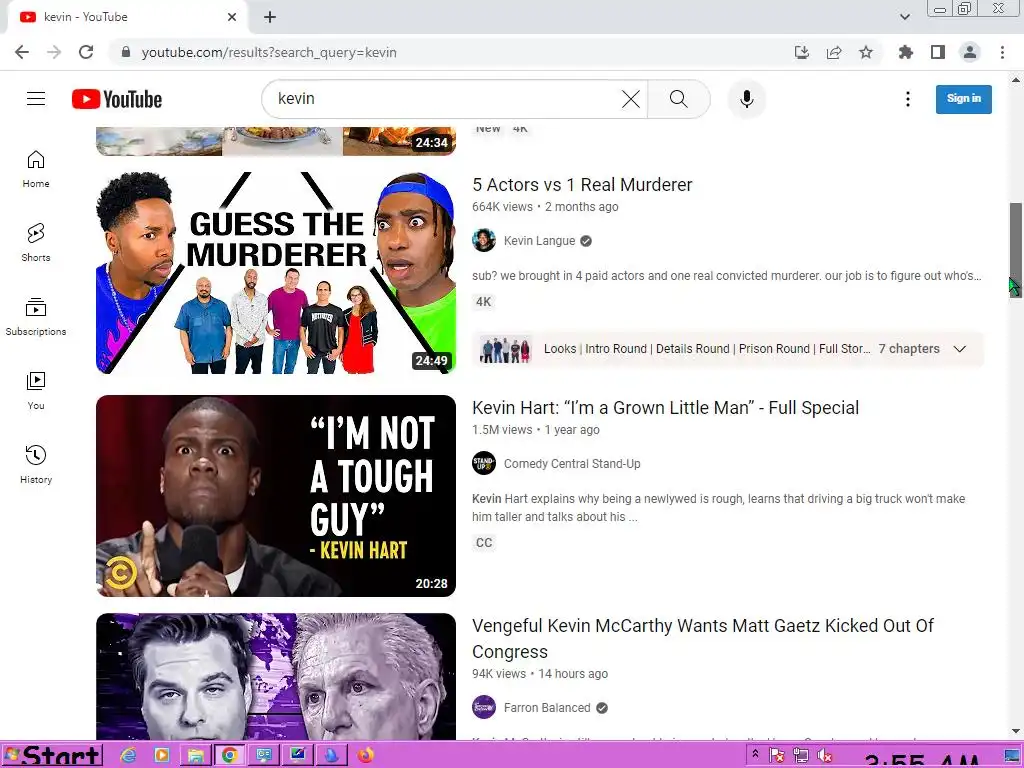Open the chapters preview thumbnail

[505, 349]
